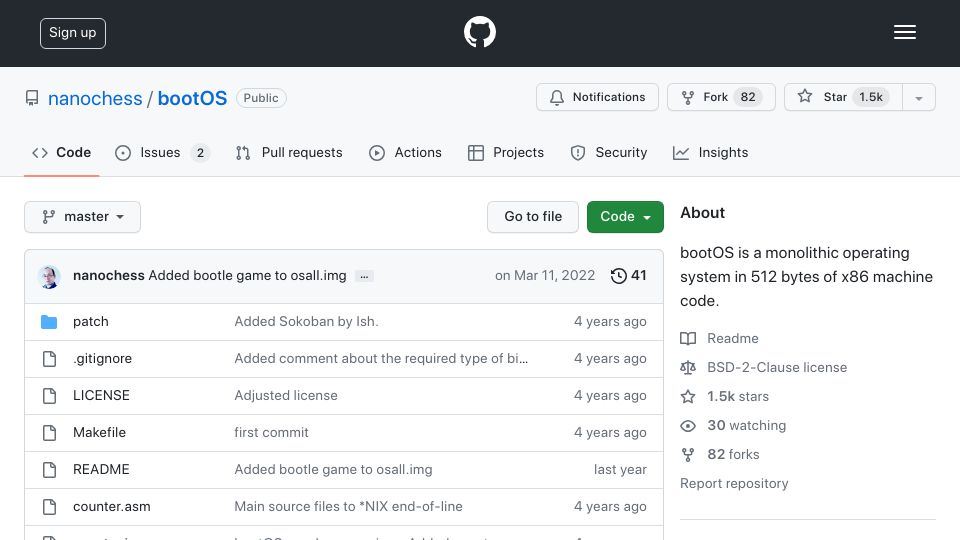Open the Projects tab
Screen dimensions: 960x540
[x=506, y=152]
